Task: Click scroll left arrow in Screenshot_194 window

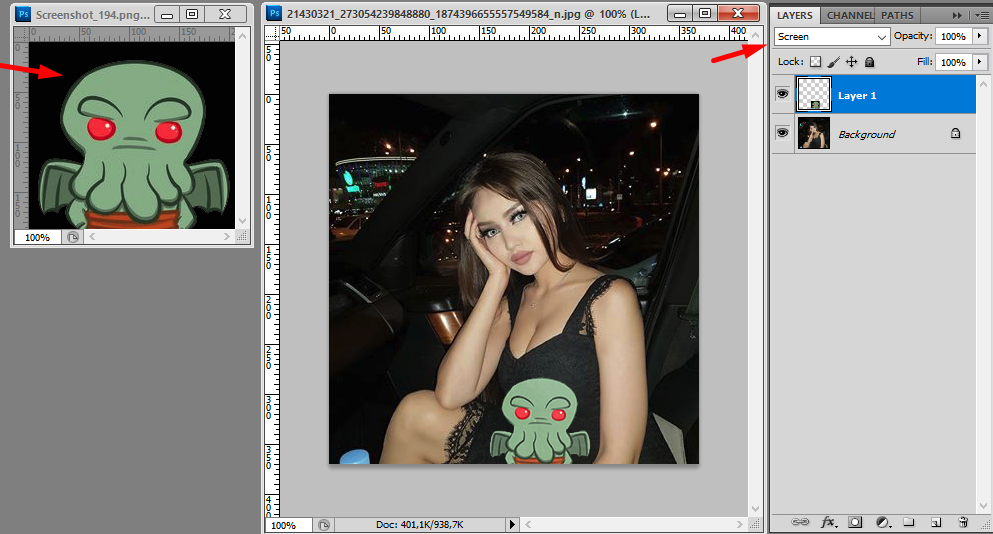Action: 92,237
